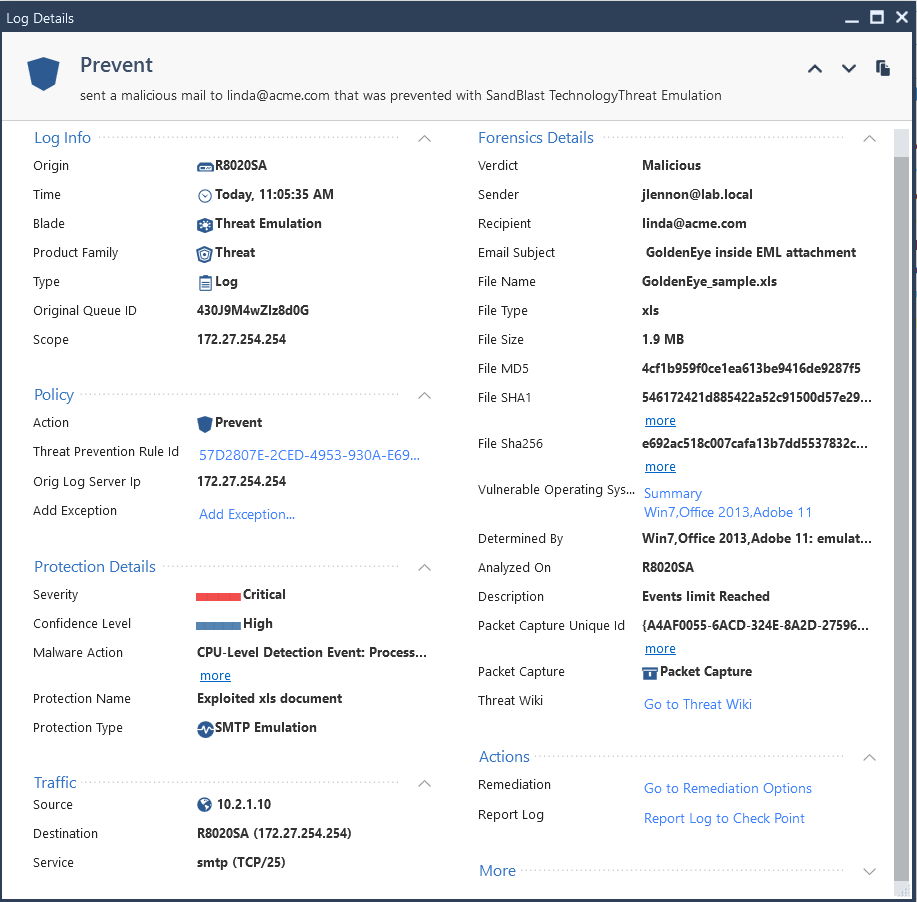Click the clock icon next to Time

click(x=205, y=196)
